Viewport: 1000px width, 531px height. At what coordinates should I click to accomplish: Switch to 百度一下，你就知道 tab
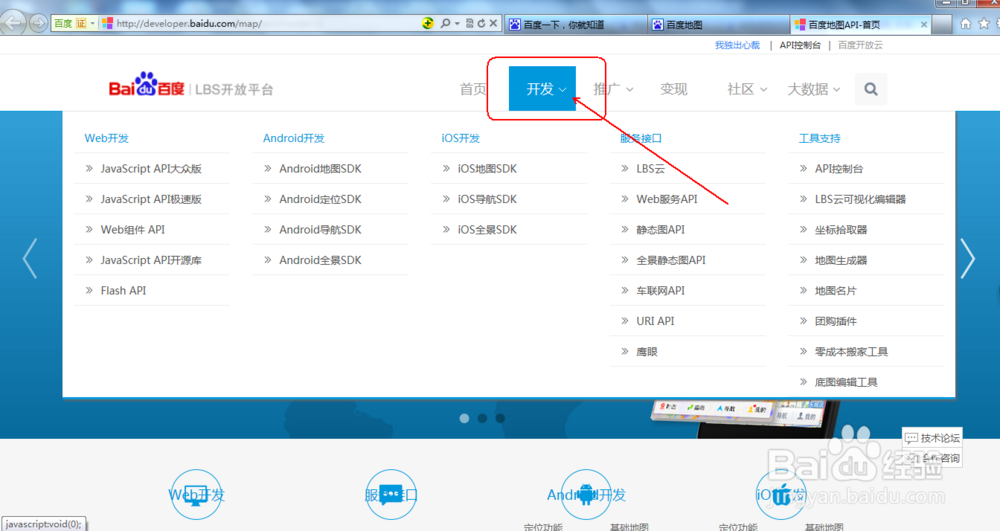click(575, 24)
